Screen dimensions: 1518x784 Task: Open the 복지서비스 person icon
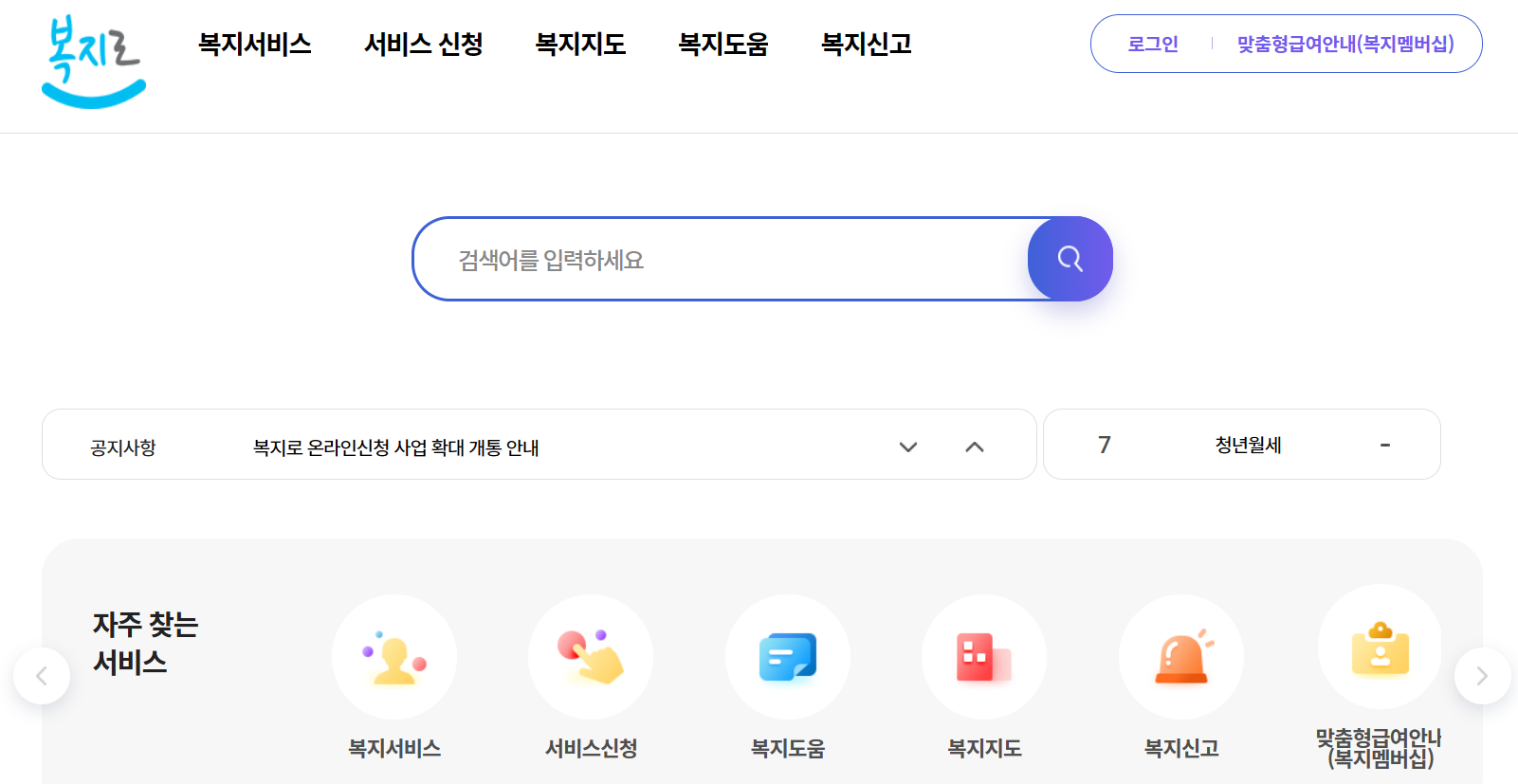click(394, 657)
